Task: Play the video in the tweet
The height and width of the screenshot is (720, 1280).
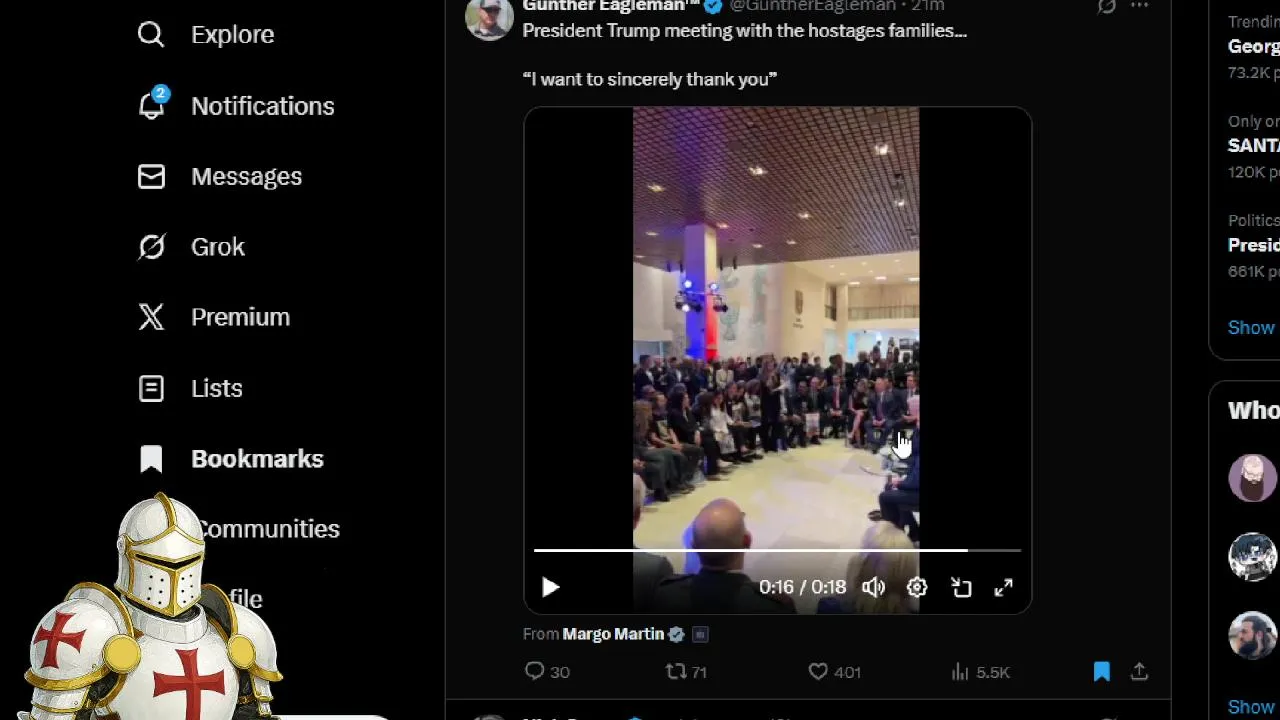Action: 550,588
